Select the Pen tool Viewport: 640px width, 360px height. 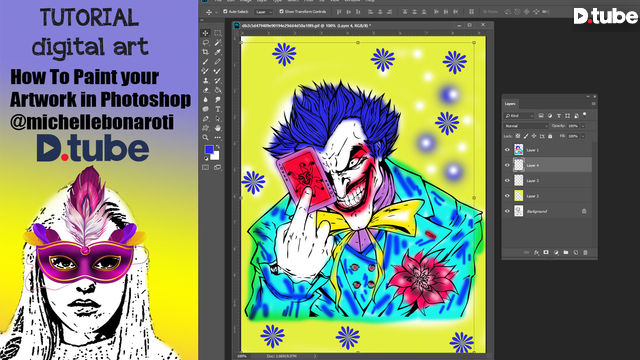[205, 119]
